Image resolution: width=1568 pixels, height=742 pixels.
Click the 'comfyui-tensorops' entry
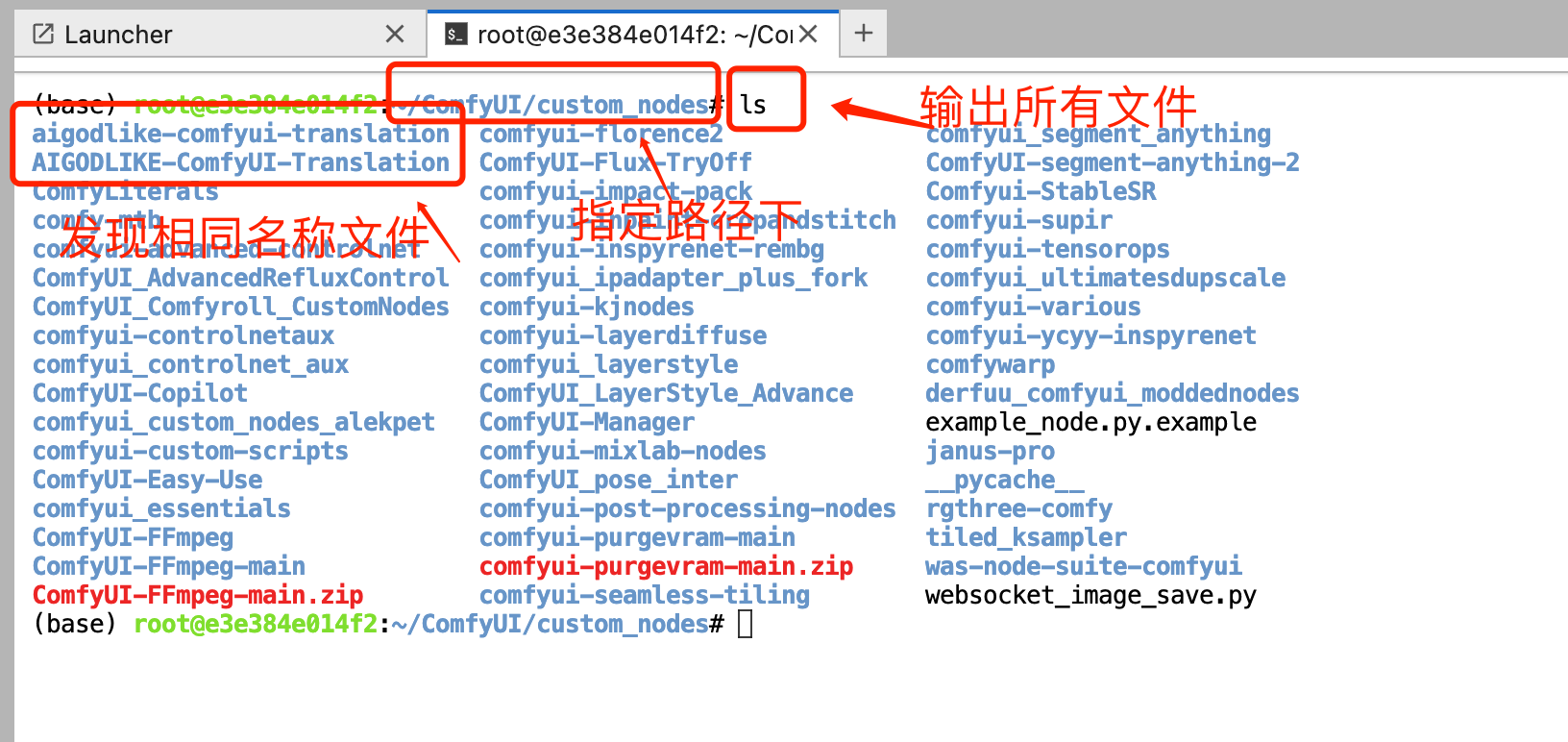(x=1048, y=249)
